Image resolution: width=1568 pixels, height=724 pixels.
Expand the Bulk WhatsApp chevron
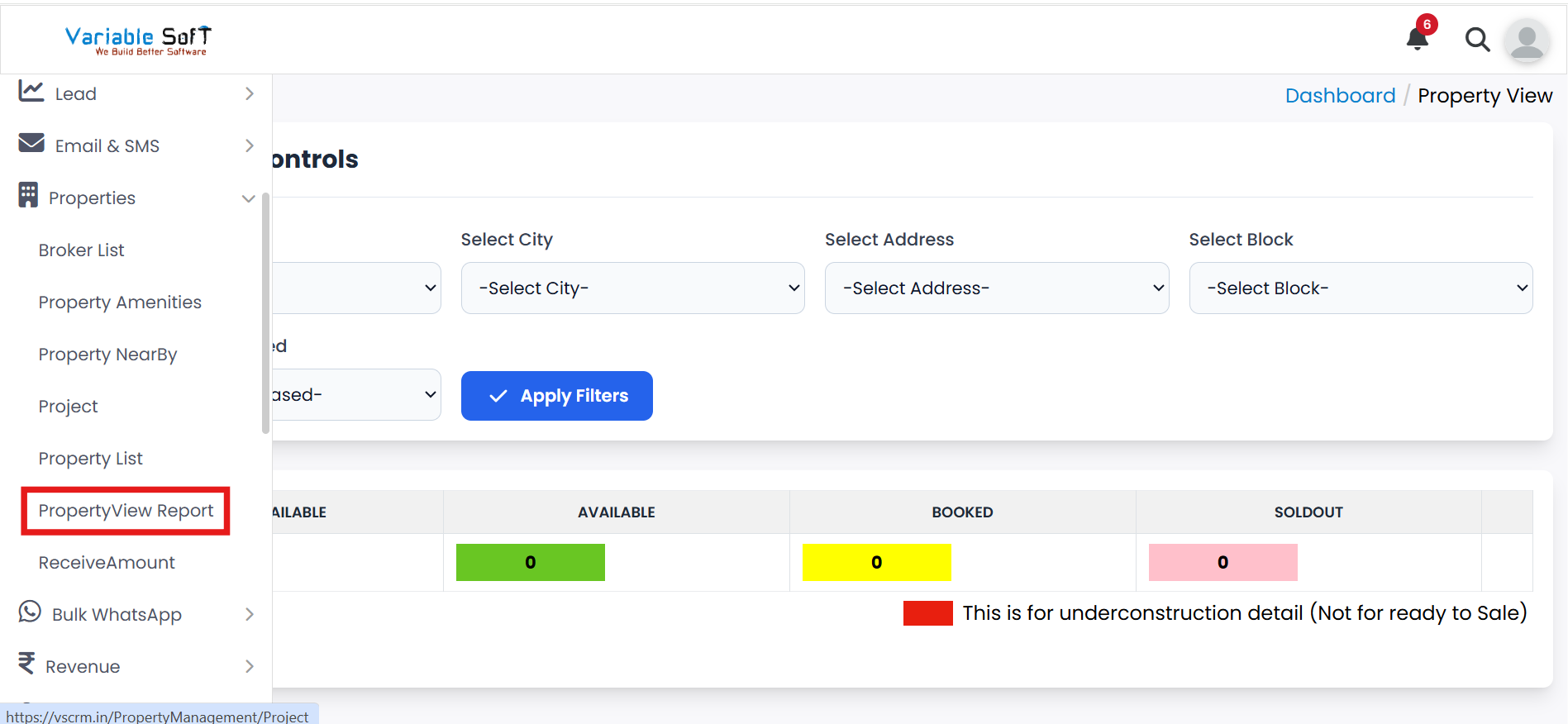[x=250, y=614]
